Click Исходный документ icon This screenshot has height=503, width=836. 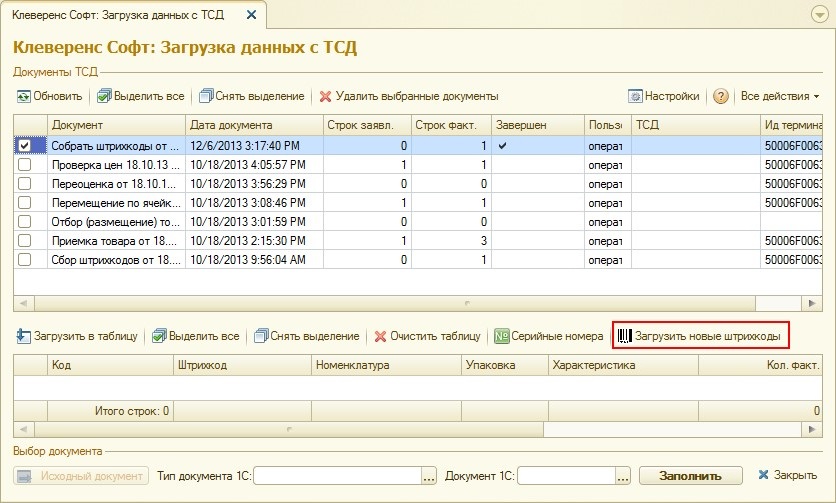pos(25,476)
